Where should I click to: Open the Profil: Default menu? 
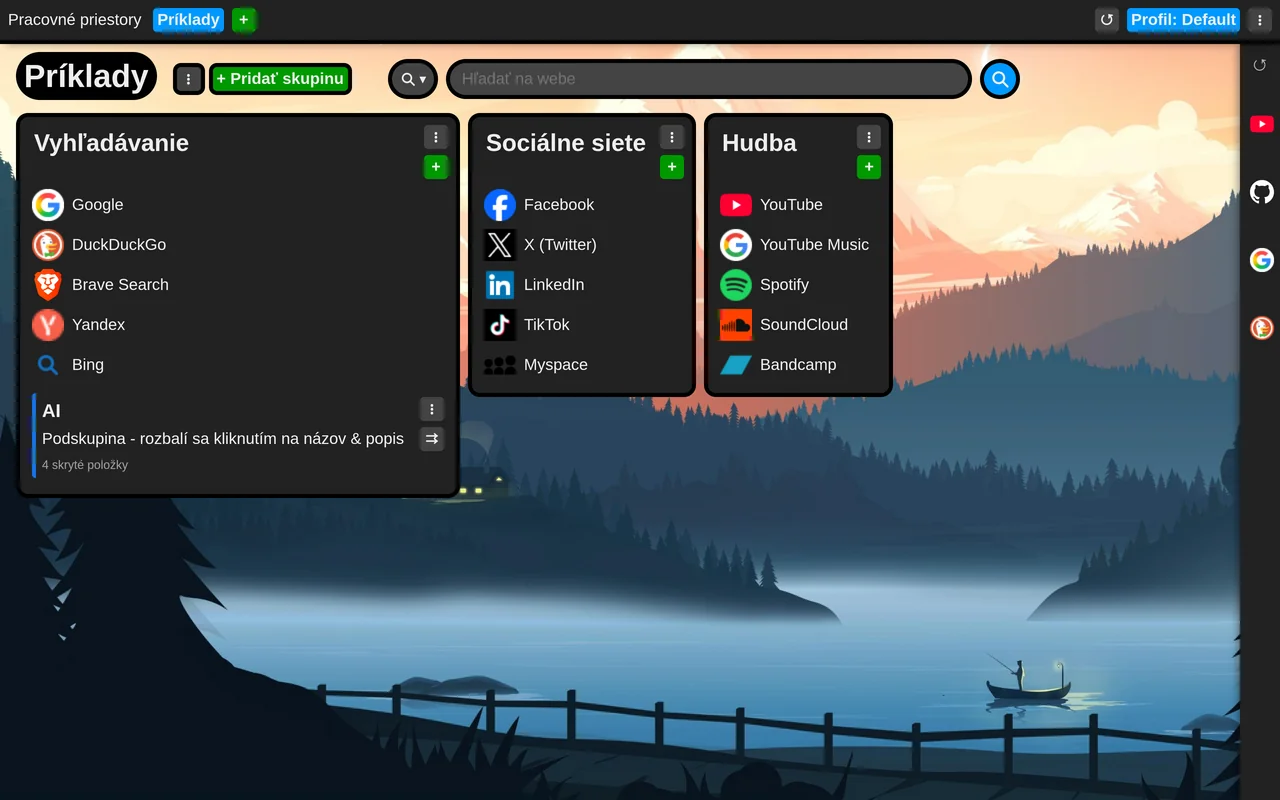click(x=1183, y=20)
